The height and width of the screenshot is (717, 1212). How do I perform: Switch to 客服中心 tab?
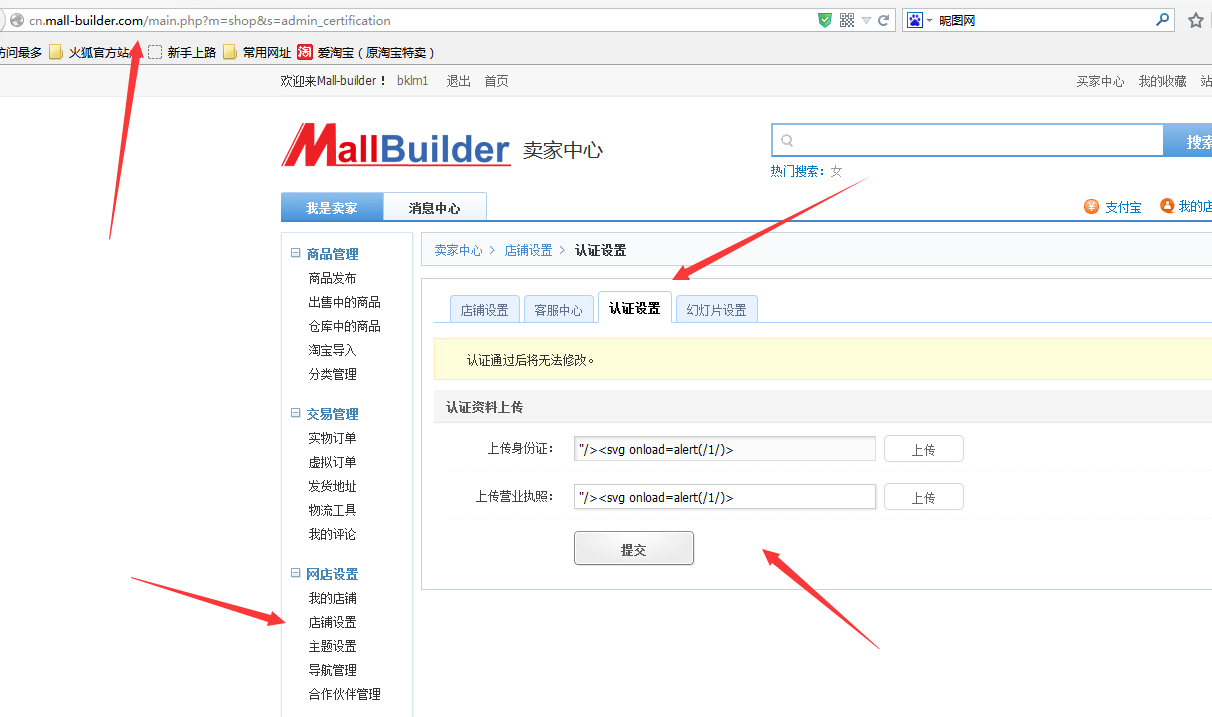[558, 310]
